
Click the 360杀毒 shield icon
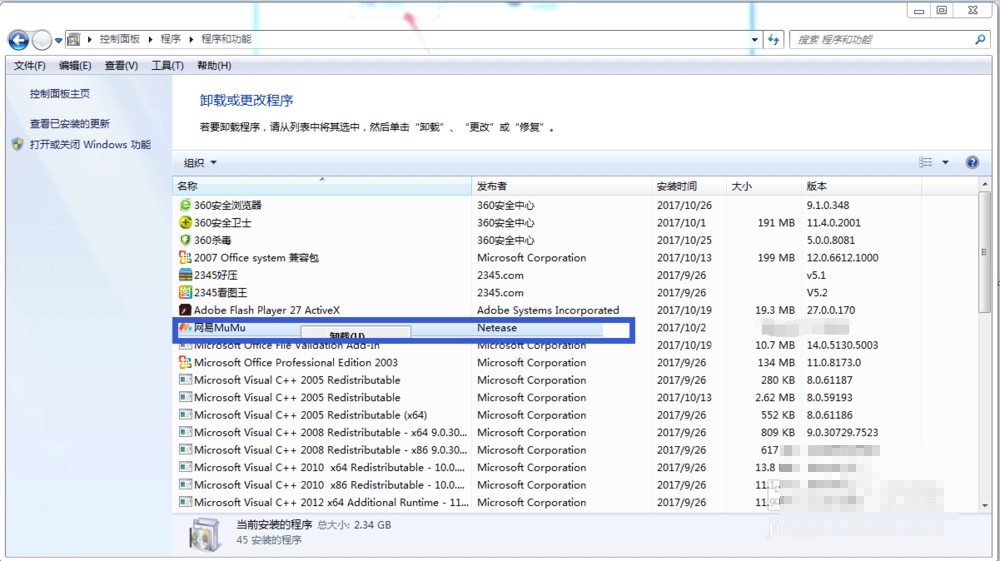185,240
